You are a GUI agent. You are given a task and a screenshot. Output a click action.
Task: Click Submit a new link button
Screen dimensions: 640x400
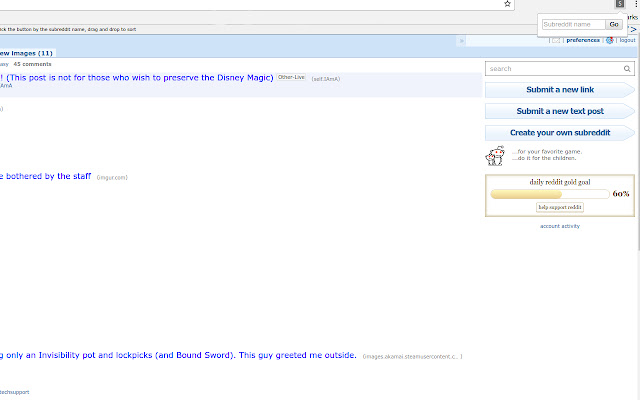click(x=560, y=90)
